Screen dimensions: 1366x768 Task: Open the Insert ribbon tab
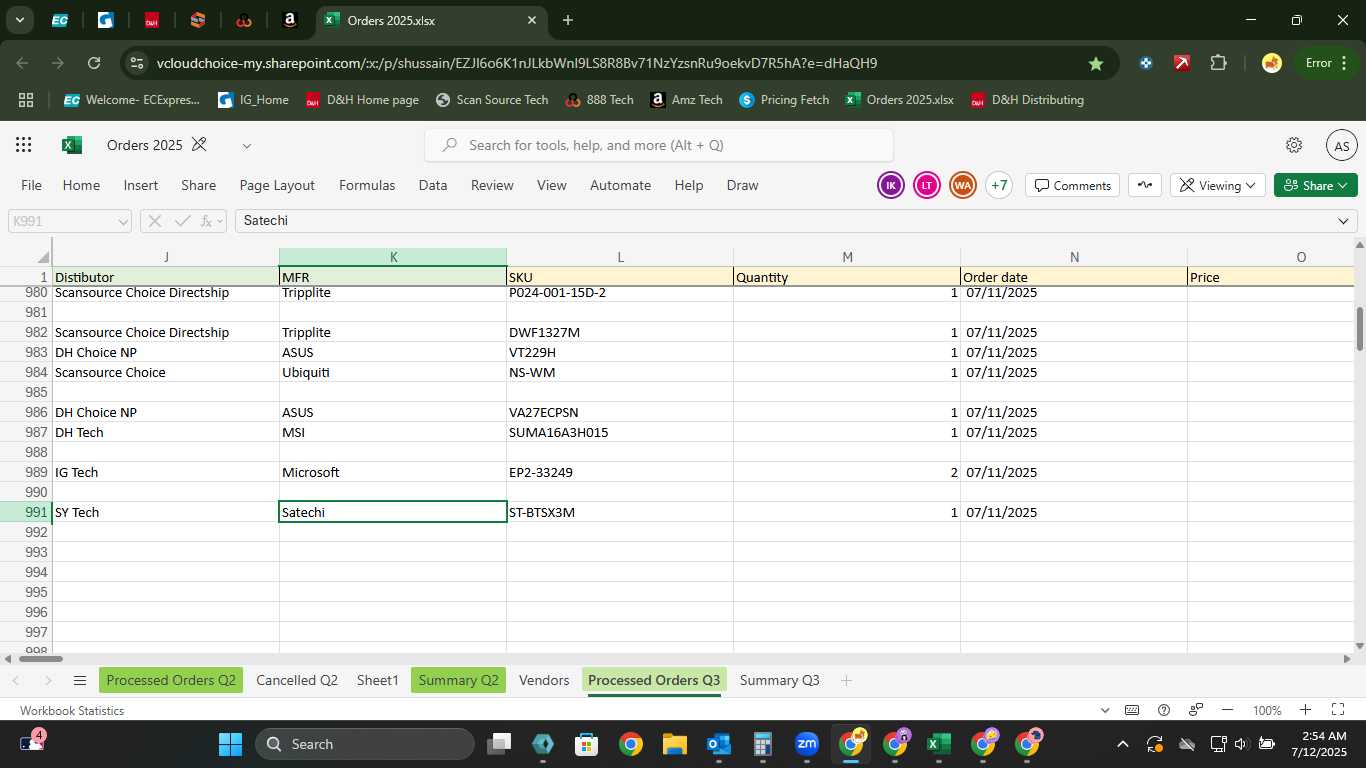tap(141, 185)
